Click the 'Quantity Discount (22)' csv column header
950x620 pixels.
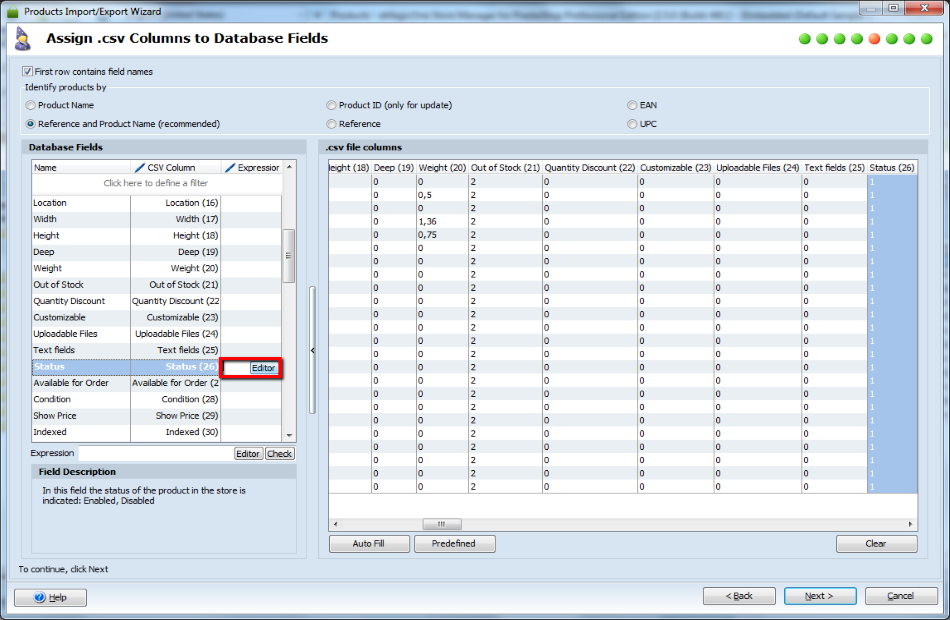point(590,168)
